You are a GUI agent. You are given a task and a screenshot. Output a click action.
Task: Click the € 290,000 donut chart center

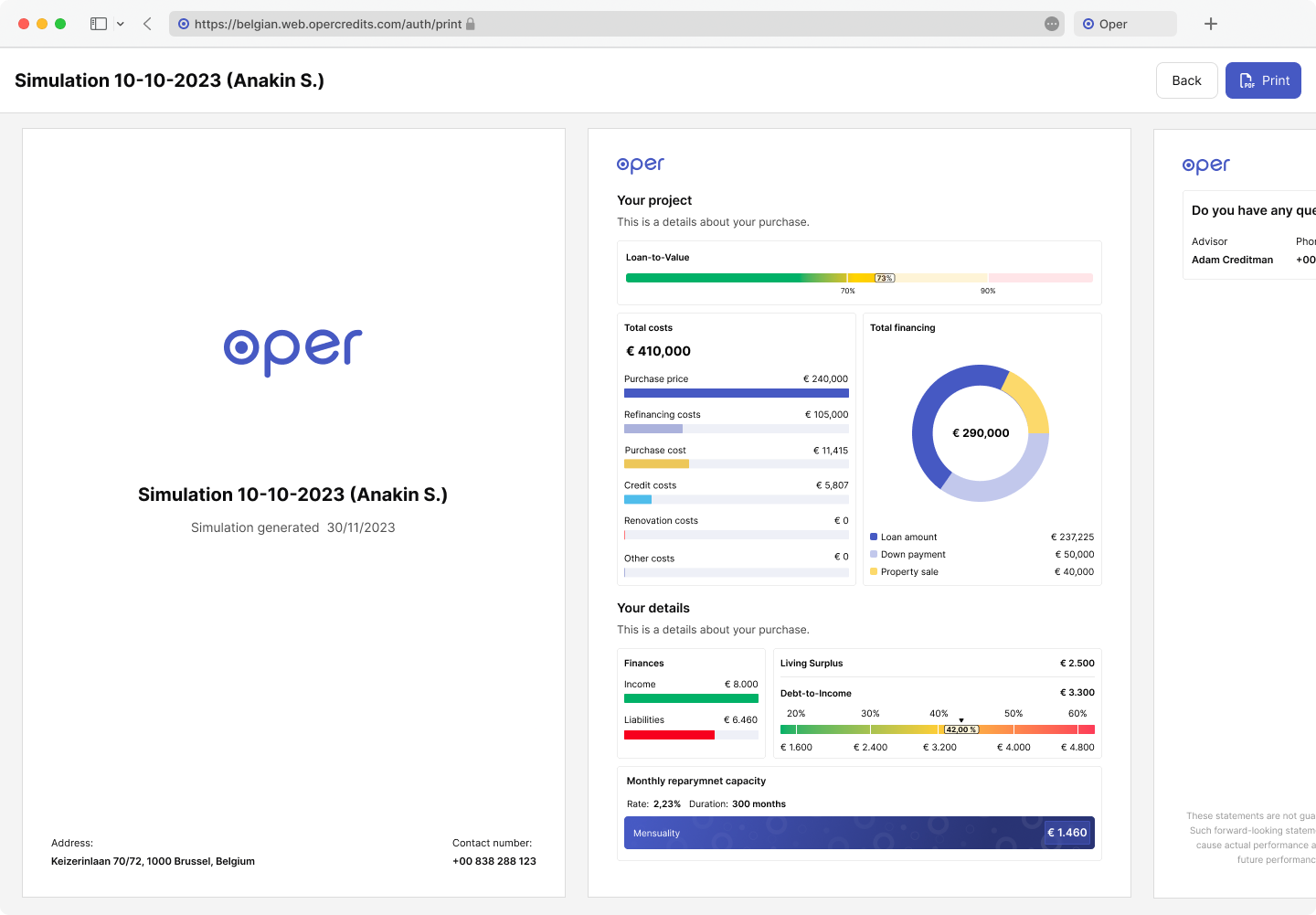point(981,433)
